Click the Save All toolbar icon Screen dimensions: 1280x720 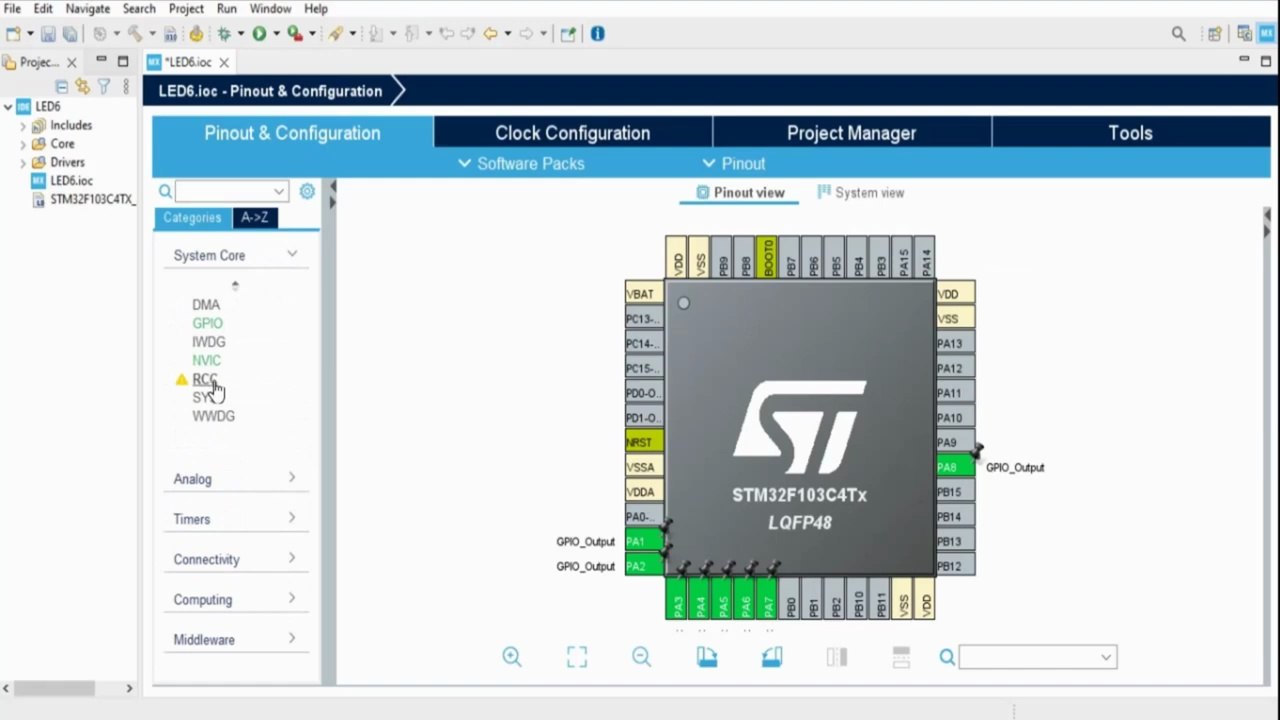click(x=69, y=34)
